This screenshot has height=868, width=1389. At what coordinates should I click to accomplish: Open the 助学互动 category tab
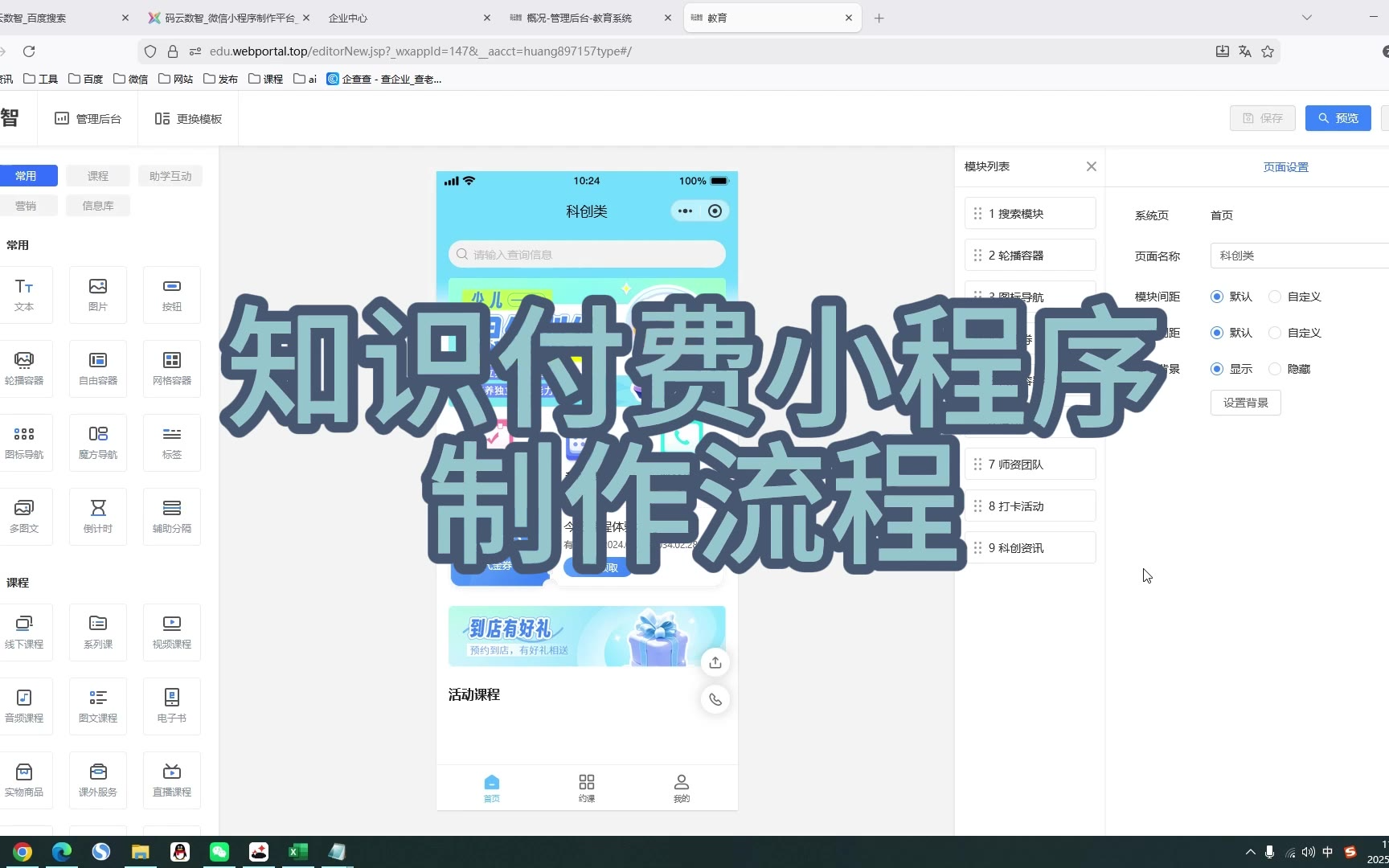(x=170, y=176)
